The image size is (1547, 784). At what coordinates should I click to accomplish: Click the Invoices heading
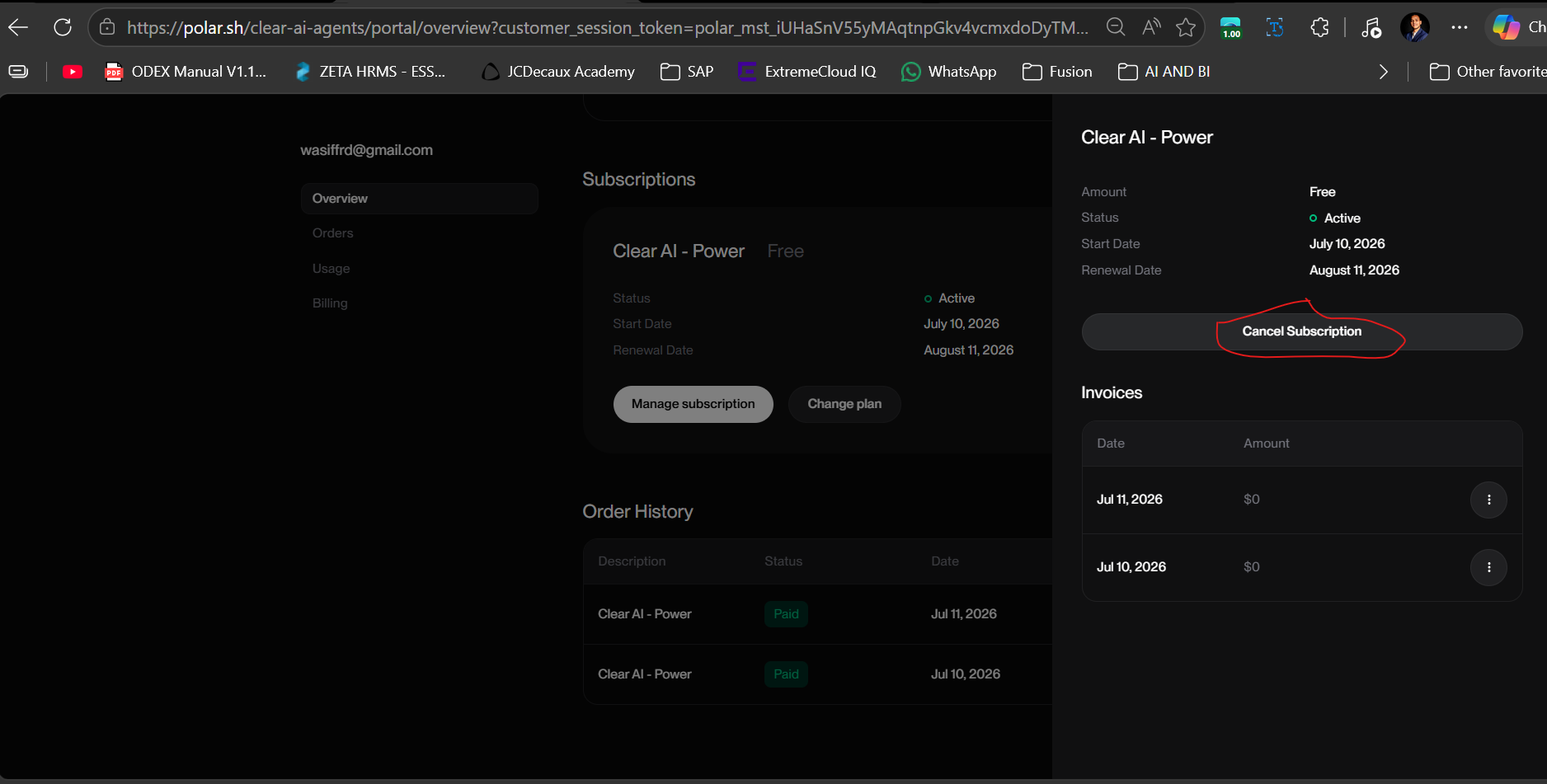[x=1112, y=393]
